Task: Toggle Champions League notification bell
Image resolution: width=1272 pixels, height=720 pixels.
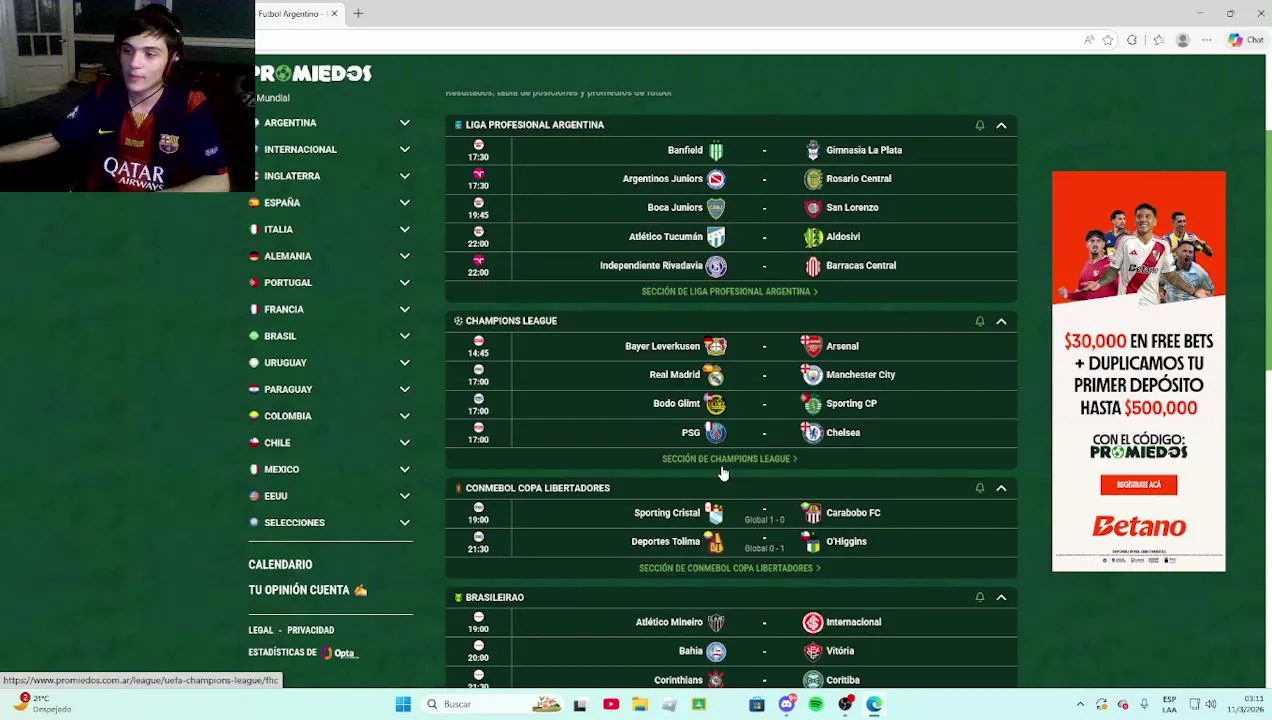Action: pyautogui.click(x=980, y=321)
